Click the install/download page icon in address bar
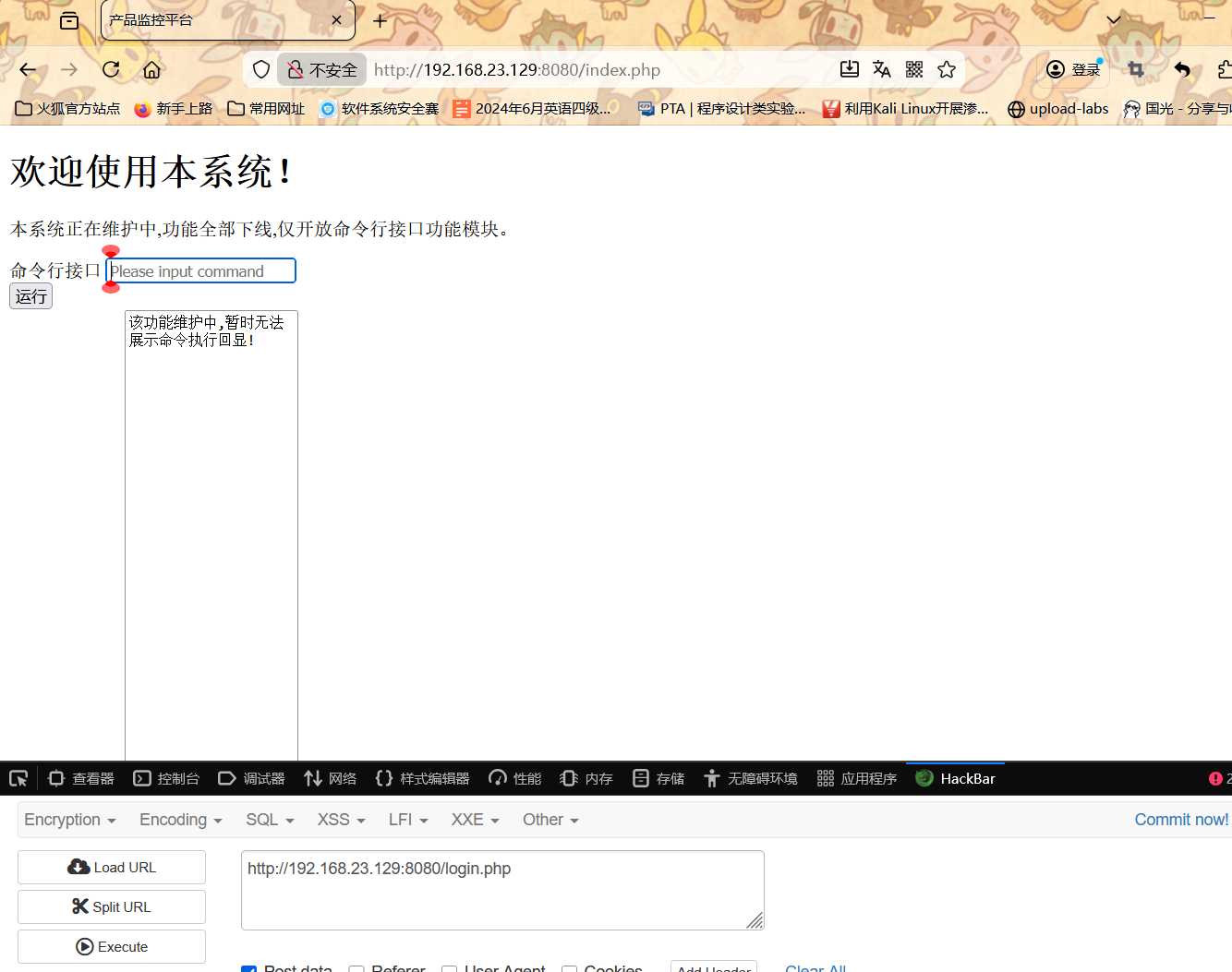The width and height of the screenshot is (1232, 972). 849,69
